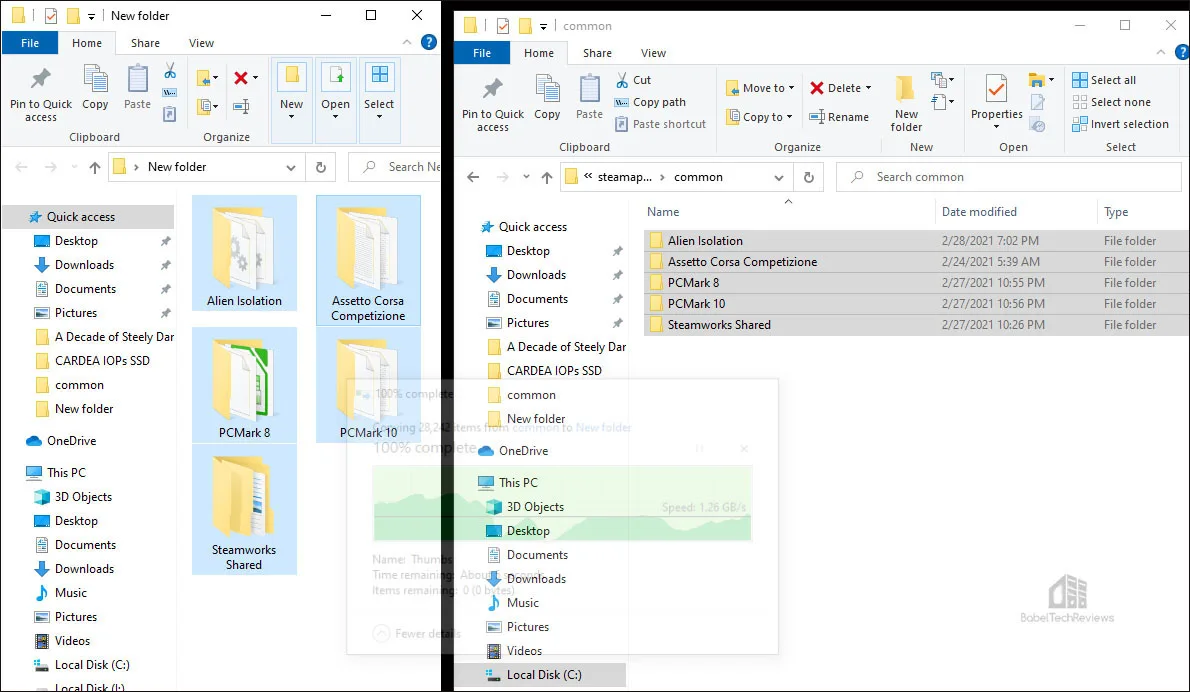This screenshot has width=1190, height=692.
Task: Go up one level in New folder window
Action: click(95, 167)
